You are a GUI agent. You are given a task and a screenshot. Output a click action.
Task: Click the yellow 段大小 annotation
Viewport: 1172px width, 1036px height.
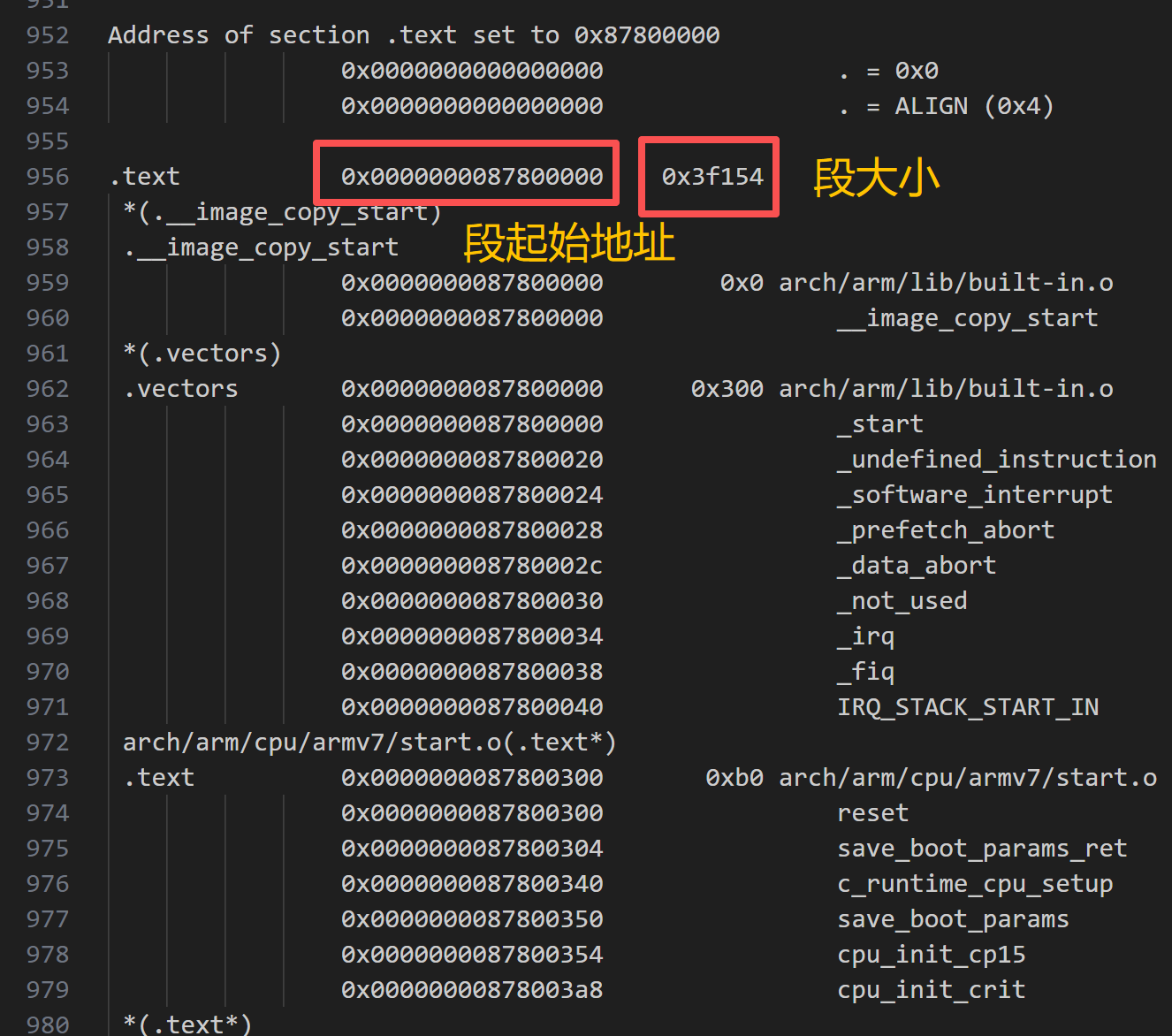875,178
